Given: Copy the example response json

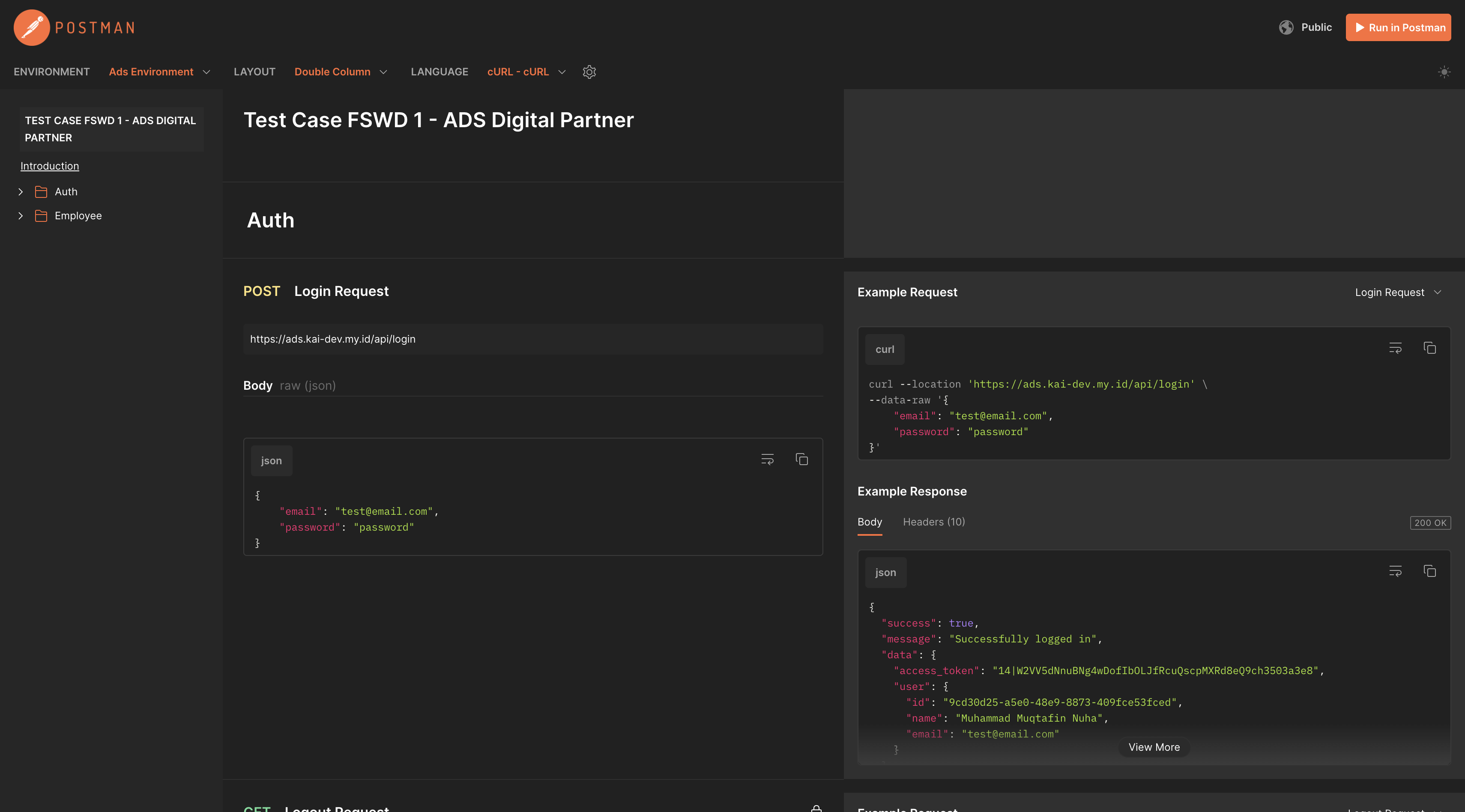Looking at the screenshot, I should coord(1429,571).
